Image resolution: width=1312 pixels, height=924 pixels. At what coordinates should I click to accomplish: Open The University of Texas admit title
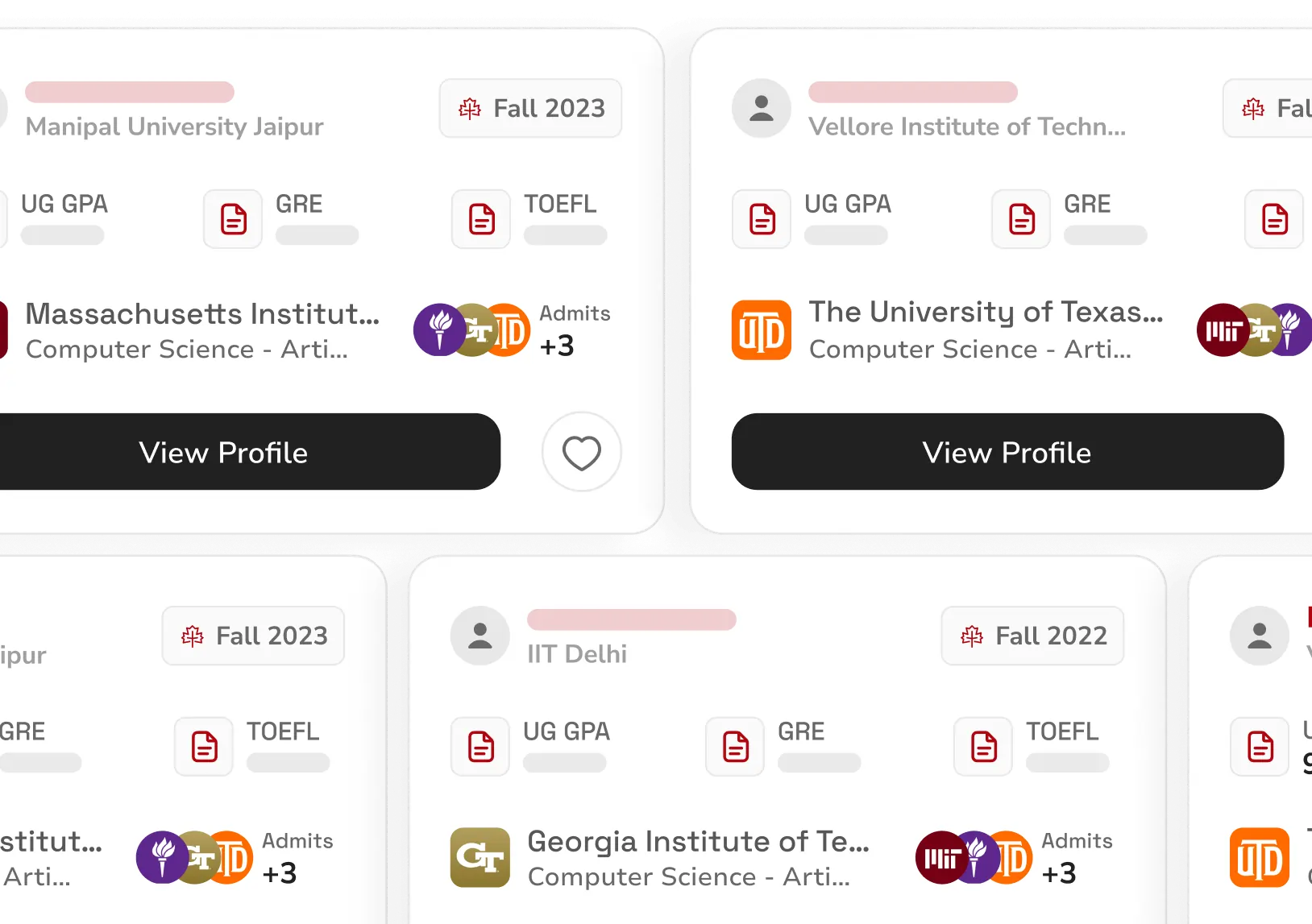986,312
